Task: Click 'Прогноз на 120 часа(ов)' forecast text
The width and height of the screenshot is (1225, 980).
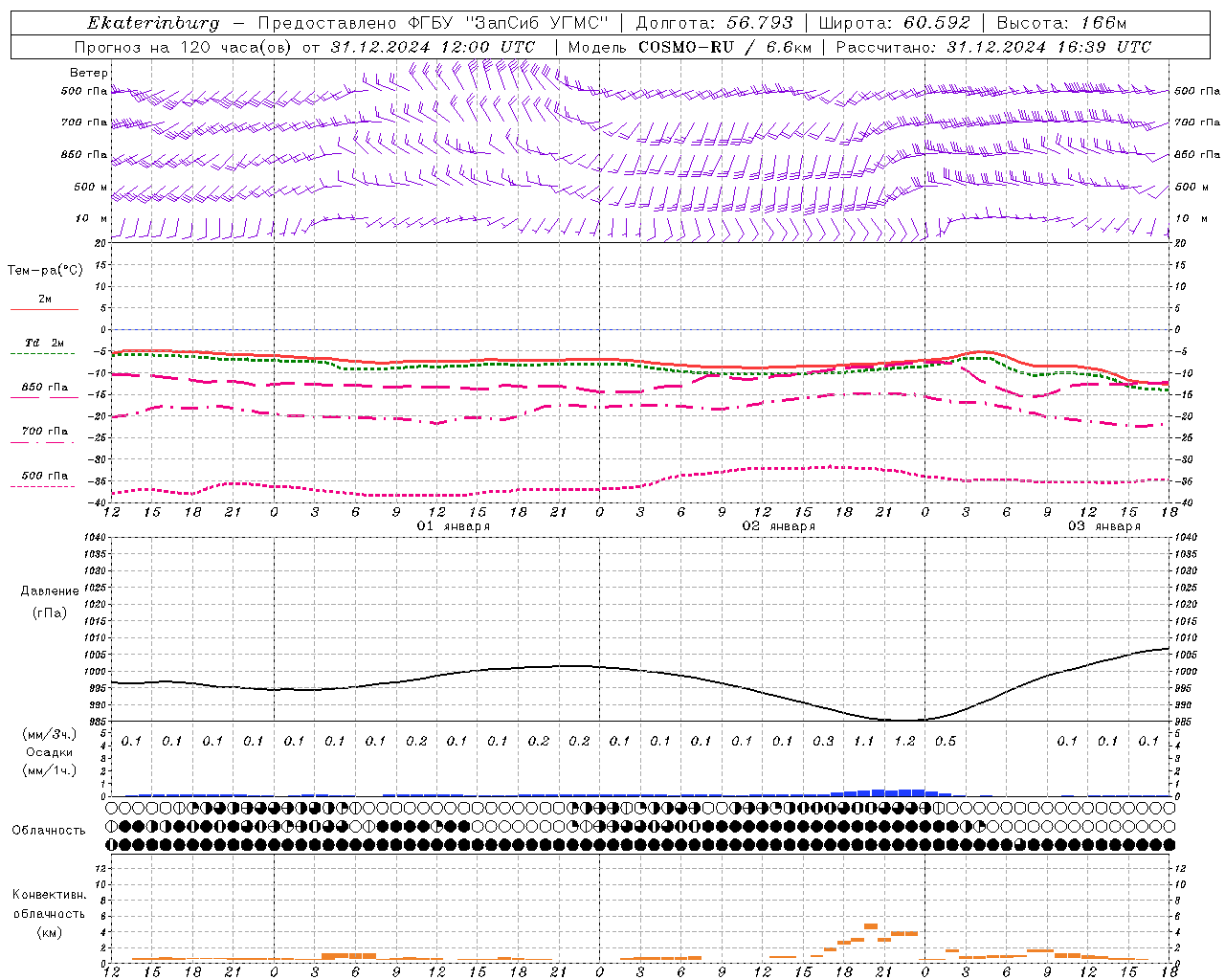Action: [x=184, y=47]
